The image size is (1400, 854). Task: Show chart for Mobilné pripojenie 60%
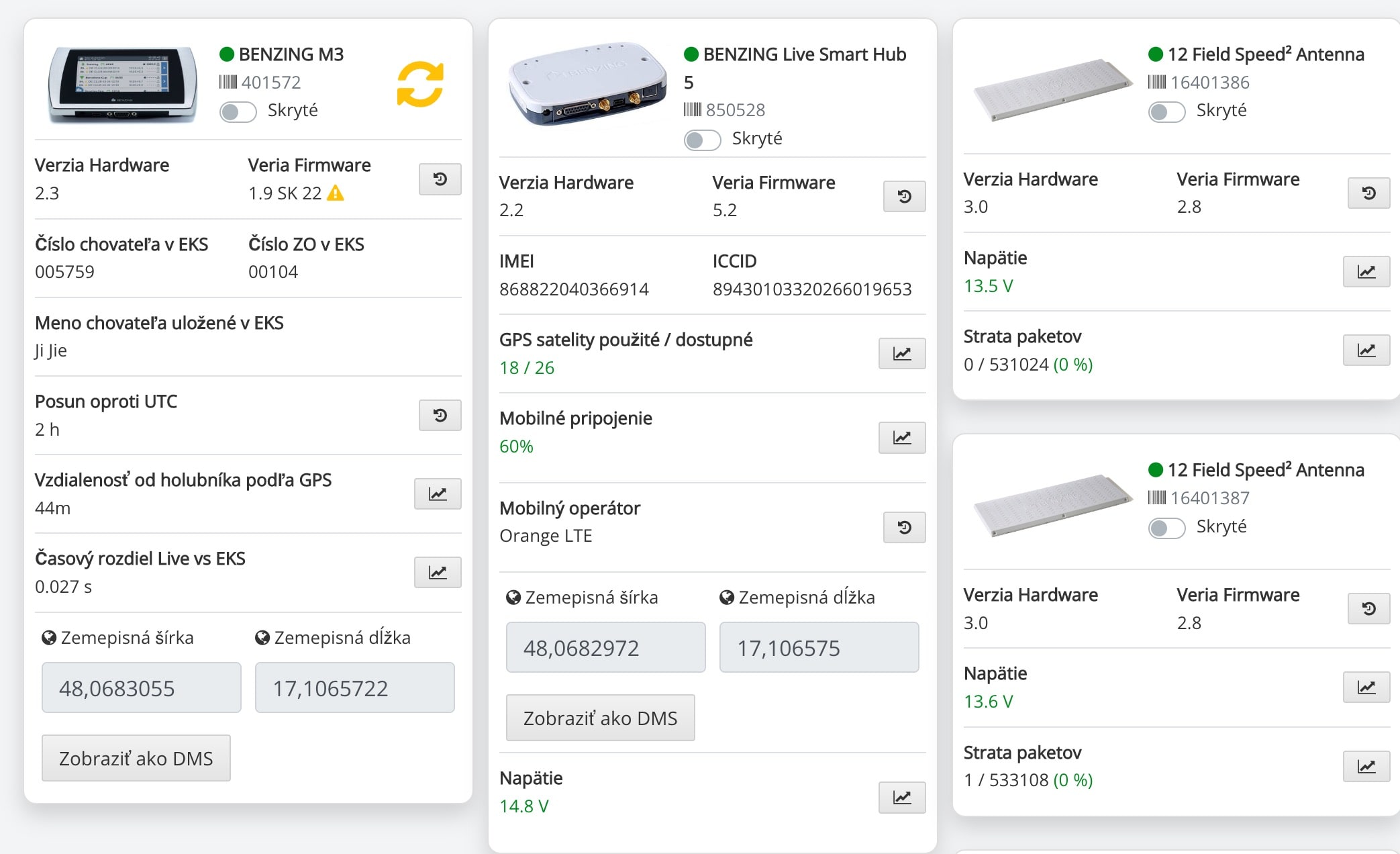[x=902, y=438]
